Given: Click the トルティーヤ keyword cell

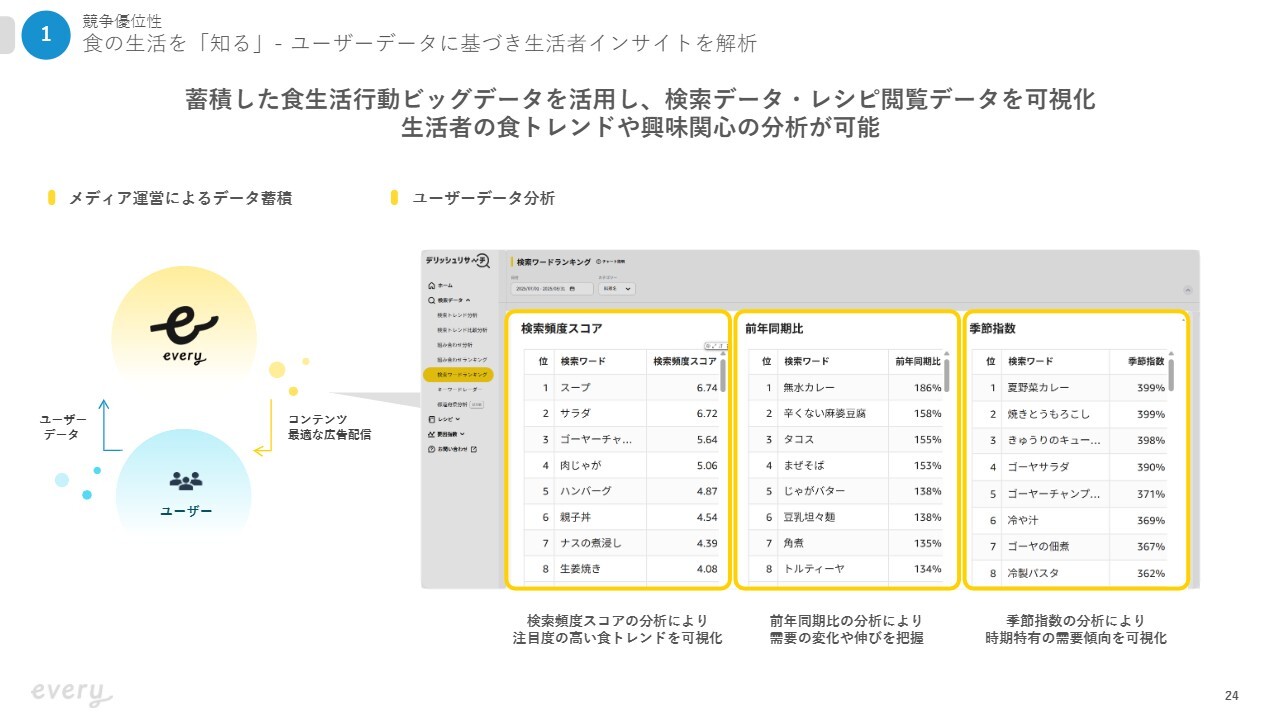Looking at the screenshot, I should point(814,569).
